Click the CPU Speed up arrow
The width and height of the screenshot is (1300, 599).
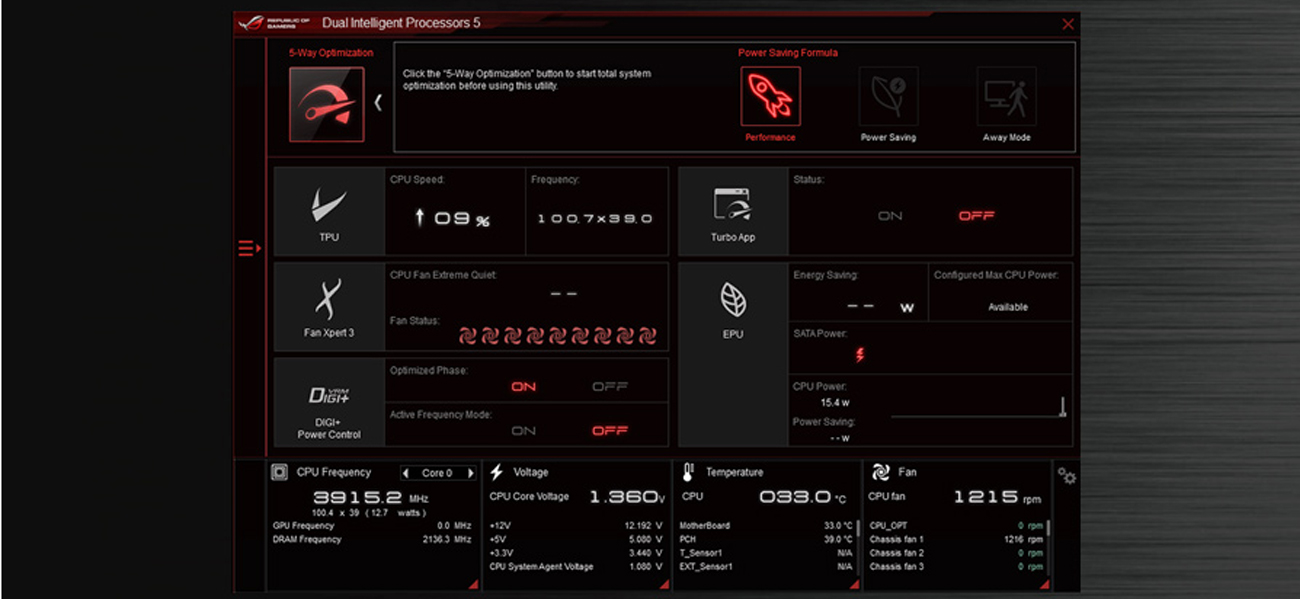420,218
